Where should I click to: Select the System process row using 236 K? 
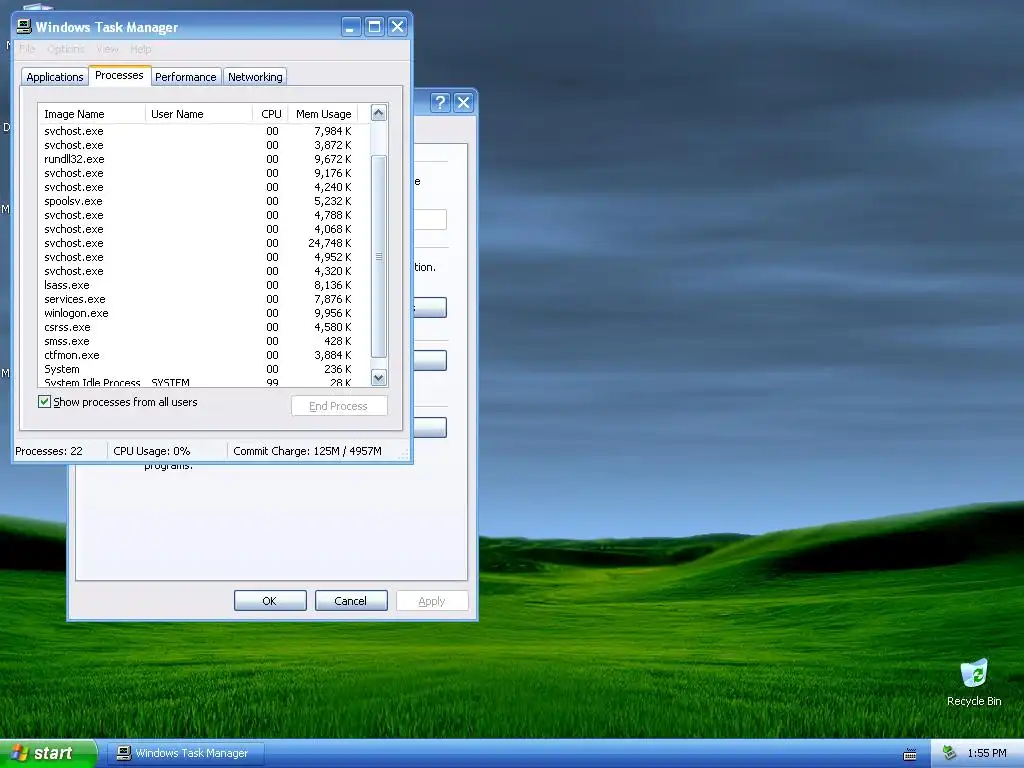point(204,369)
